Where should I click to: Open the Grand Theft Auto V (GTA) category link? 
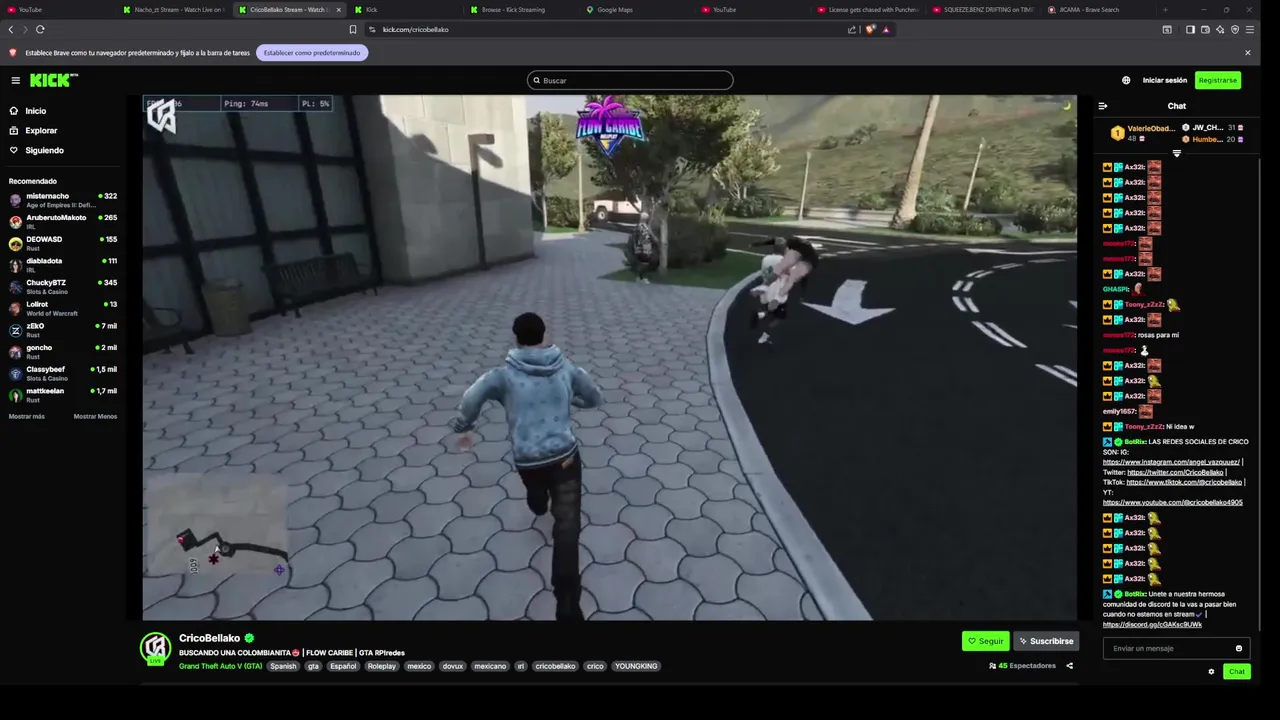pos(220,666)
